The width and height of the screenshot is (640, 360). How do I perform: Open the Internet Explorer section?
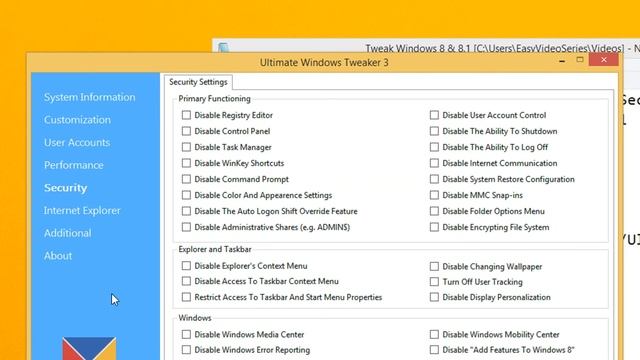pos(82,210)
